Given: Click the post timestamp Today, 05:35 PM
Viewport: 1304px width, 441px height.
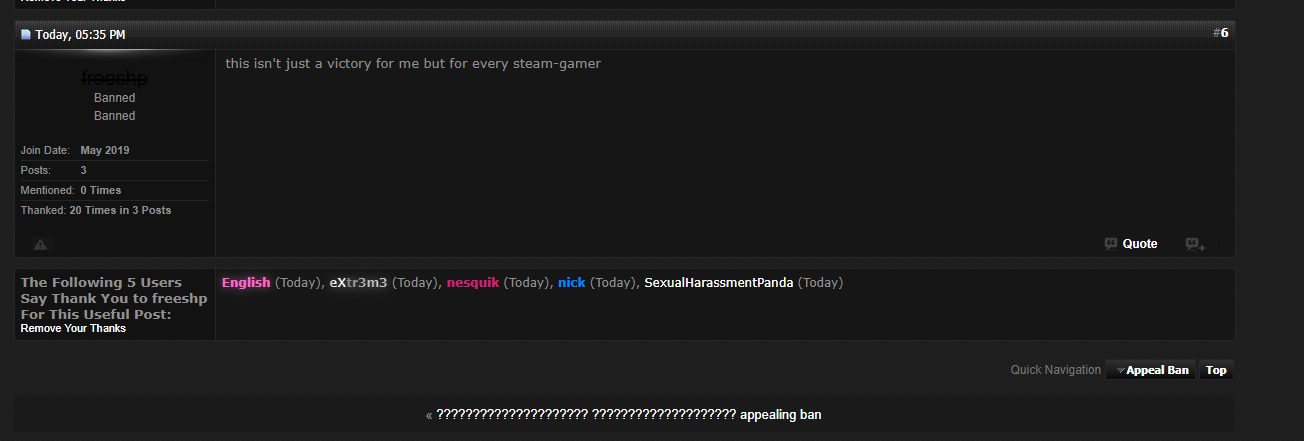Looking at the screenshot, I should pyautogui.click(x=80, y=35).
